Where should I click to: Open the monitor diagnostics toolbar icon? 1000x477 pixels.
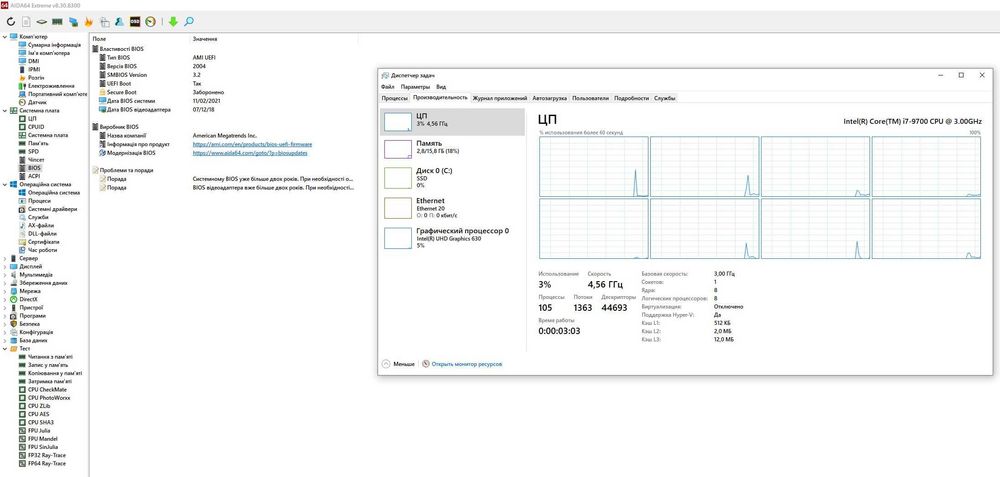click(x=105, y=22)
